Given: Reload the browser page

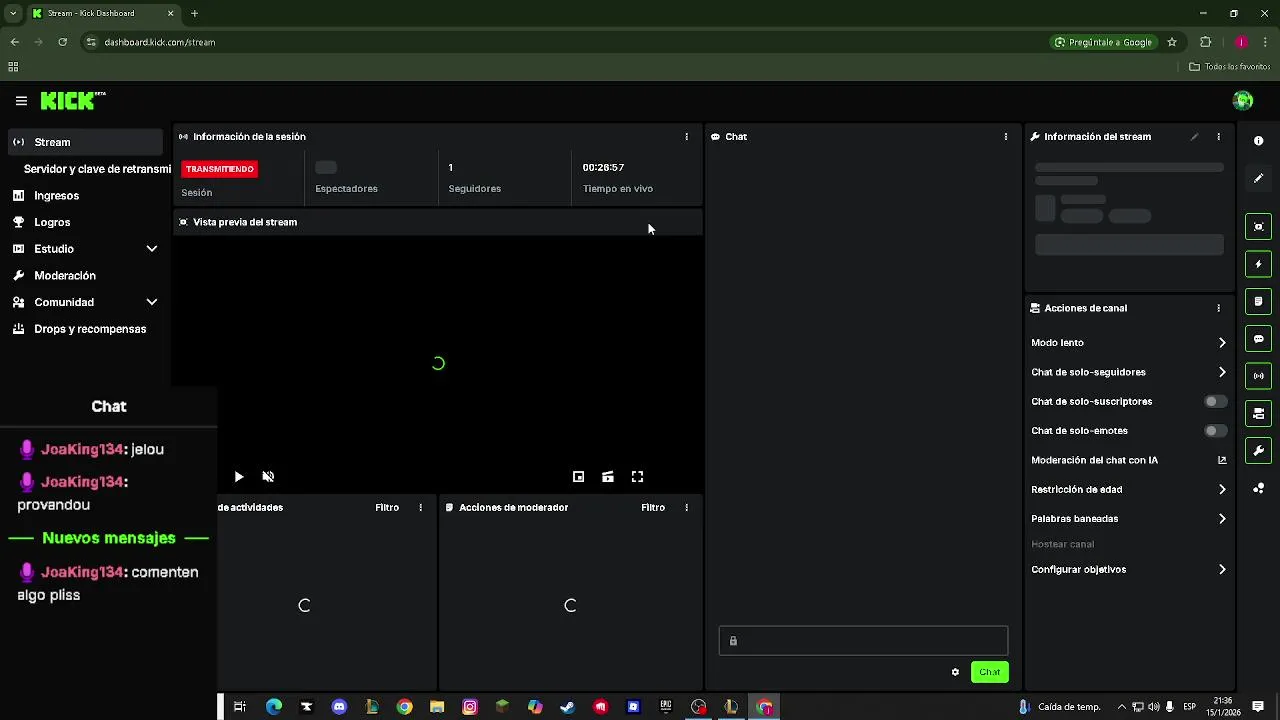Looking at the screenshot, I should (62, 42).
